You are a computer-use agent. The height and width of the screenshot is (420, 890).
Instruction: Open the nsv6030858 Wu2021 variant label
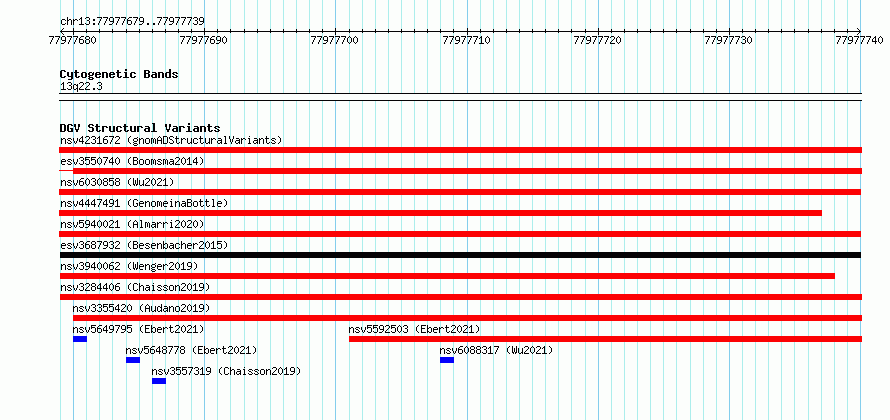tap(117, 182)
